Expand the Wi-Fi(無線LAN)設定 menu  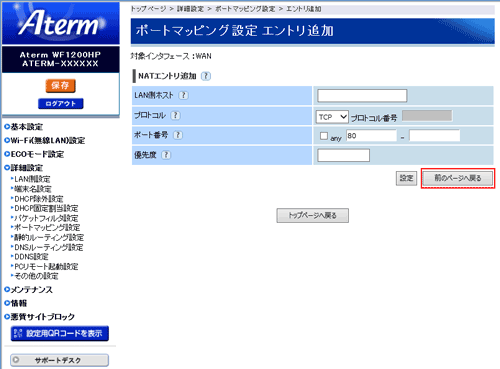[x=45, y=141]
